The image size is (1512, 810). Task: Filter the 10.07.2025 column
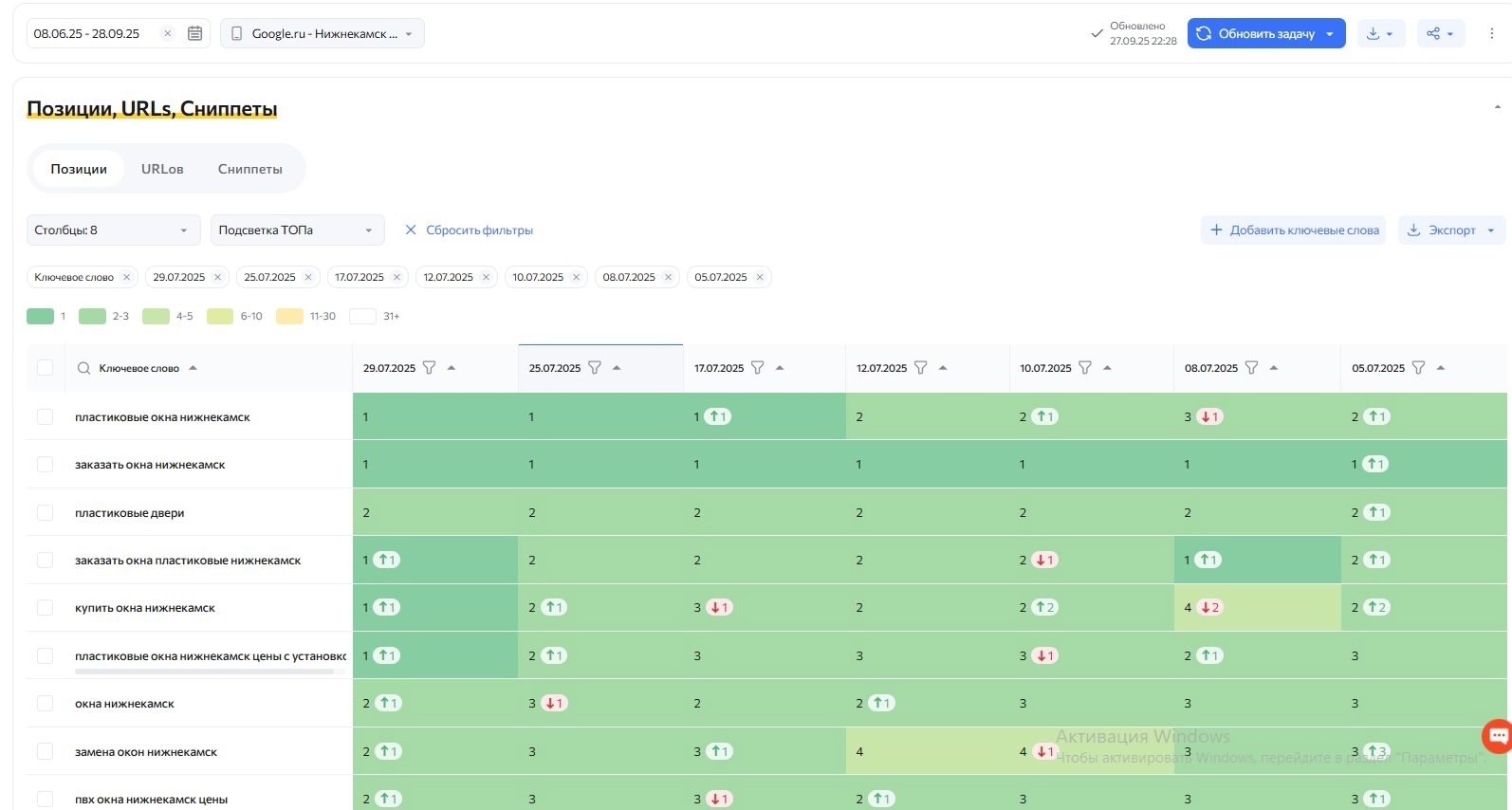1085,368
